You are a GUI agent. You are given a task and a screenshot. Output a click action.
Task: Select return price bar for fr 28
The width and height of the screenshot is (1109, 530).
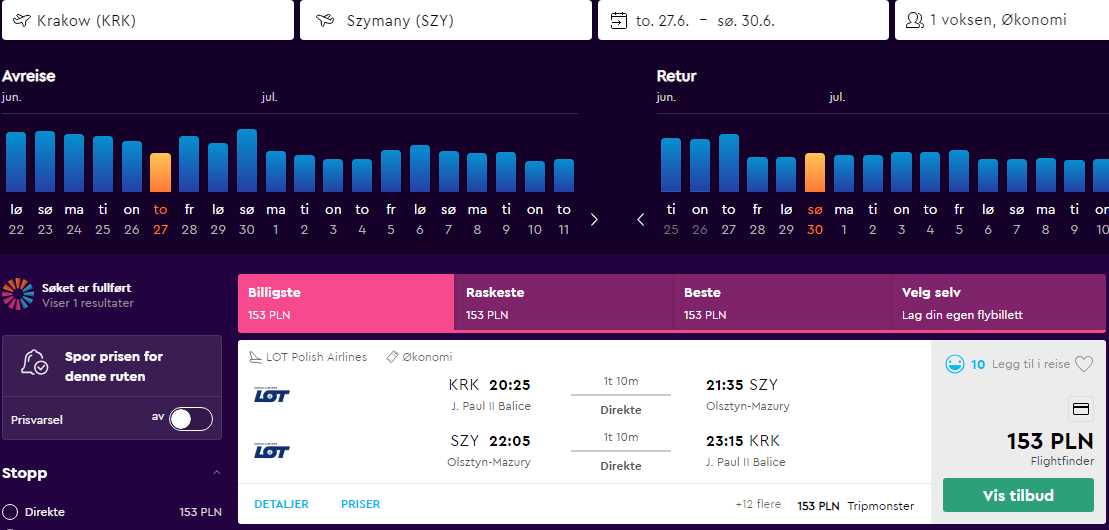point(757,175)
